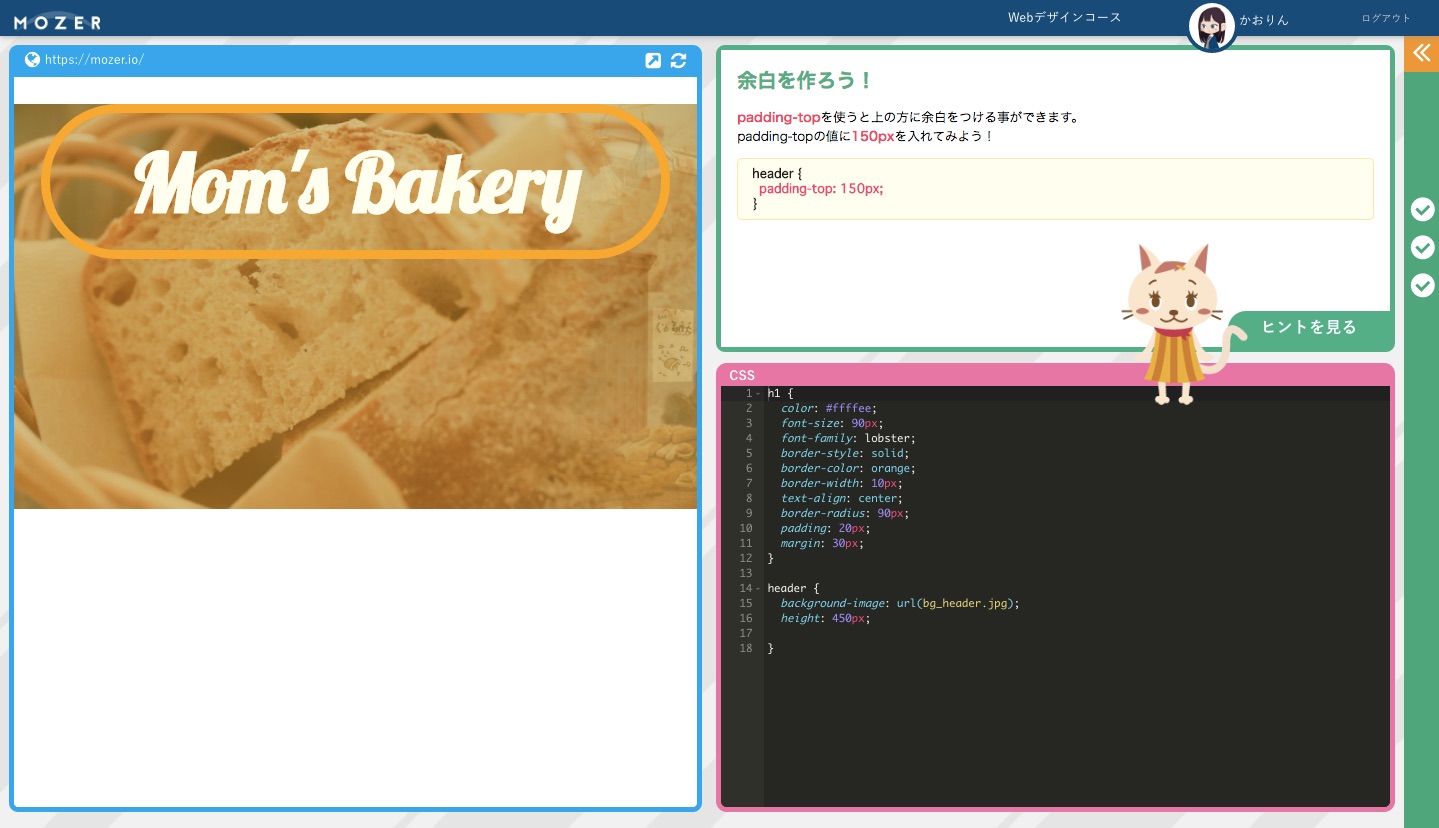Image resolution: width=1439 pixels, height=828 pixels.
Task: Open the かおりん user avatar
Action: [x=1211, y=27]
